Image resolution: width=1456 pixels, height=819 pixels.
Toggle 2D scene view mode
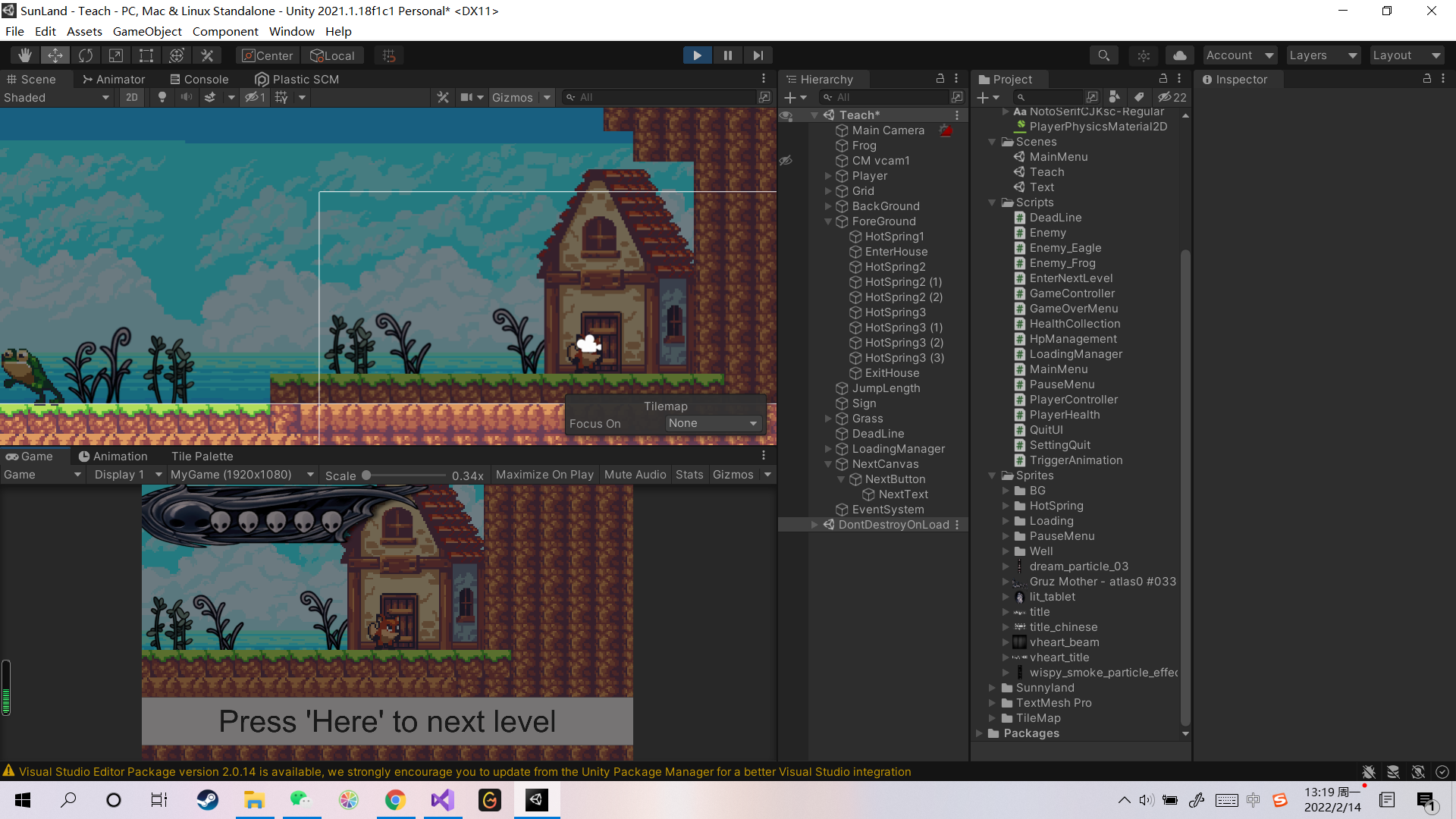point(132,97)
